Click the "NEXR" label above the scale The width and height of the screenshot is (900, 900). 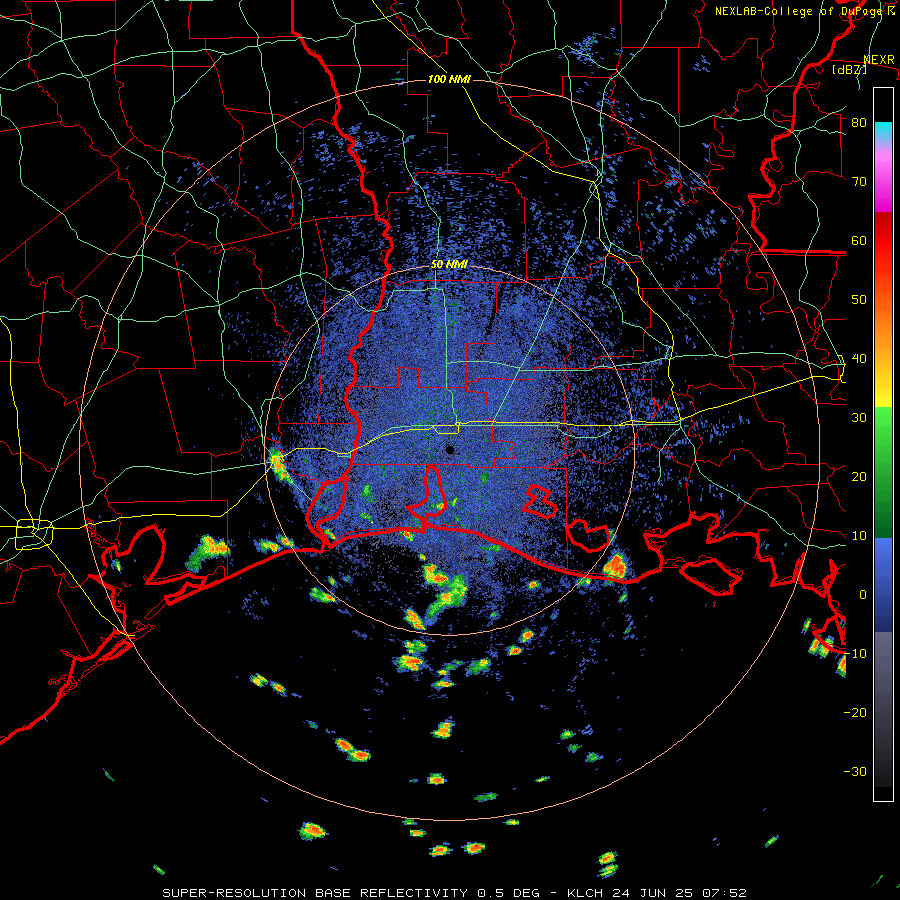(x=879, y=60)
